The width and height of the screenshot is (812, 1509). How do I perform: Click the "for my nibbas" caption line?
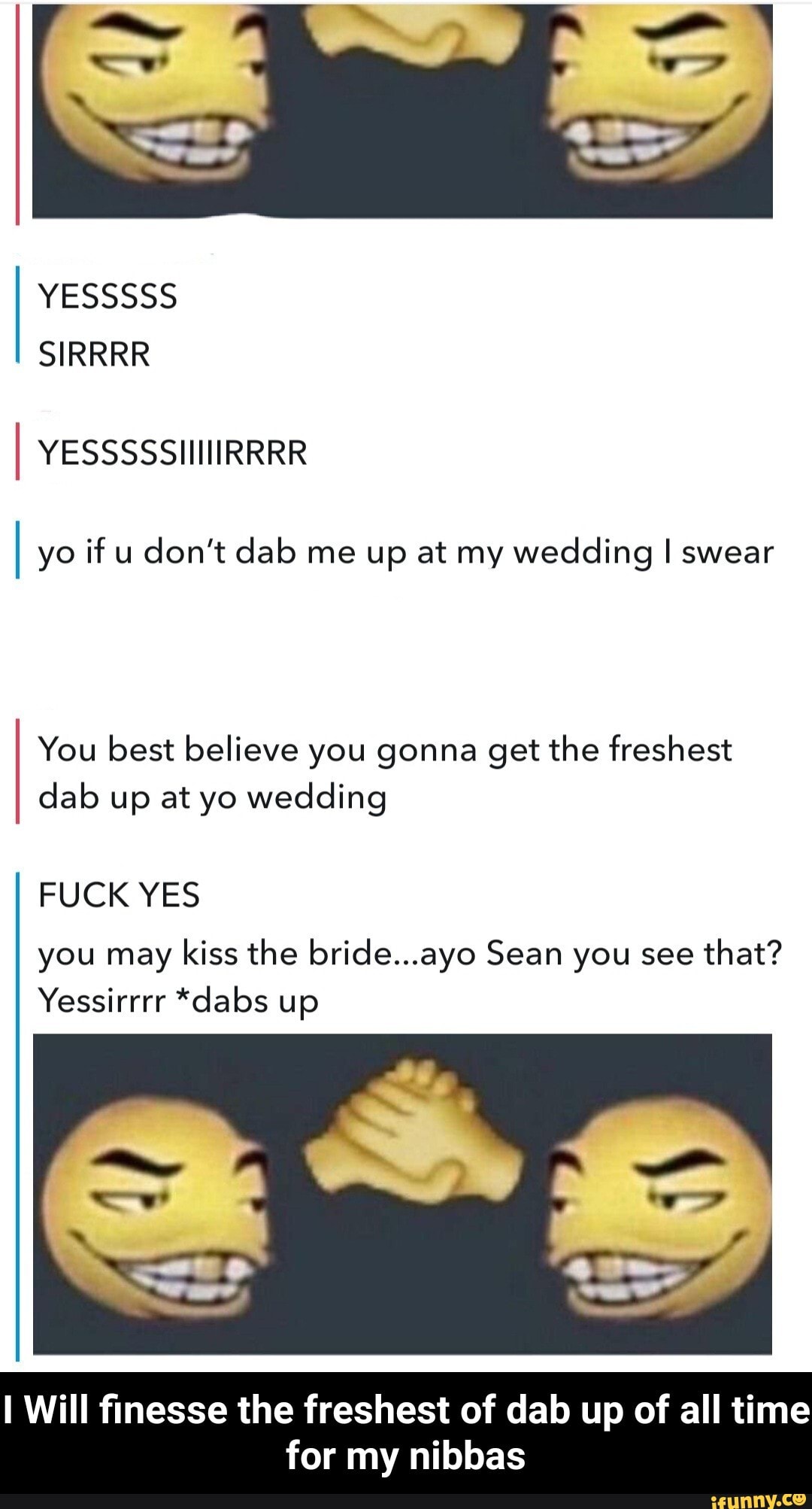[406, 1456]
